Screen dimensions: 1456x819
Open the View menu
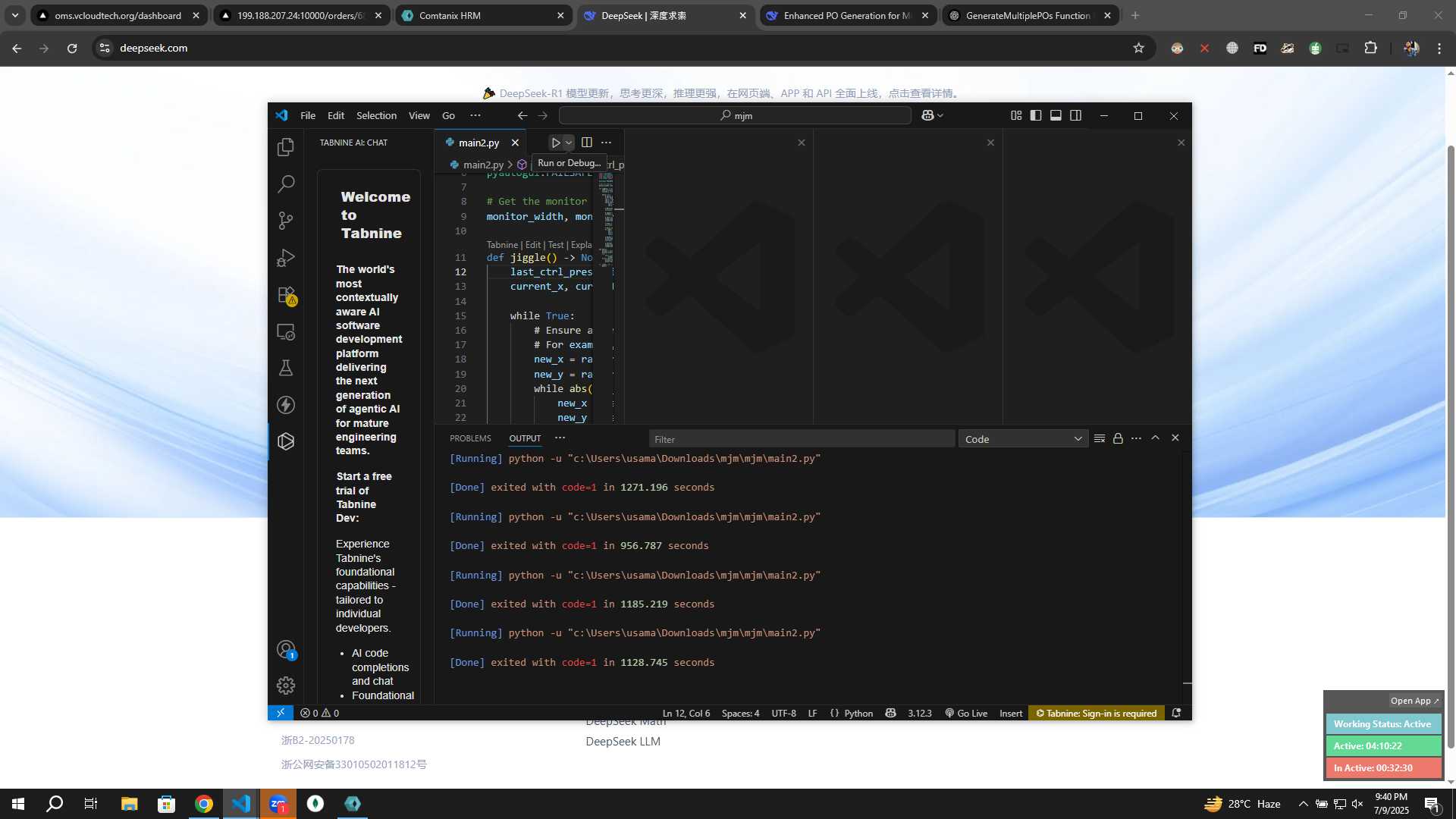point(419,115)
